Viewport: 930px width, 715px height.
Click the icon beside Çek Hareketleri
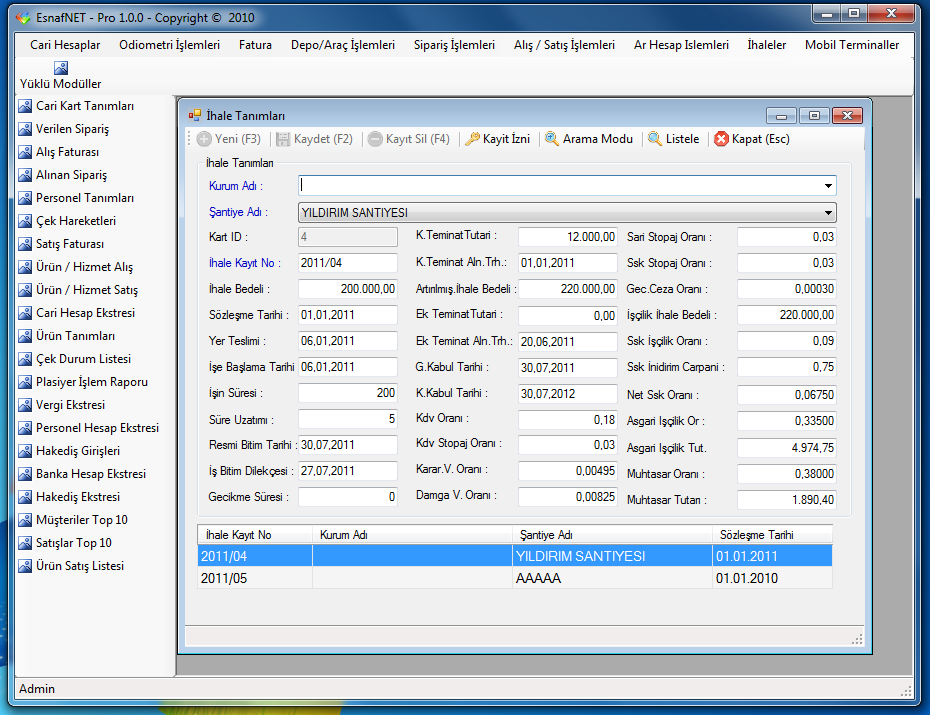25,221
